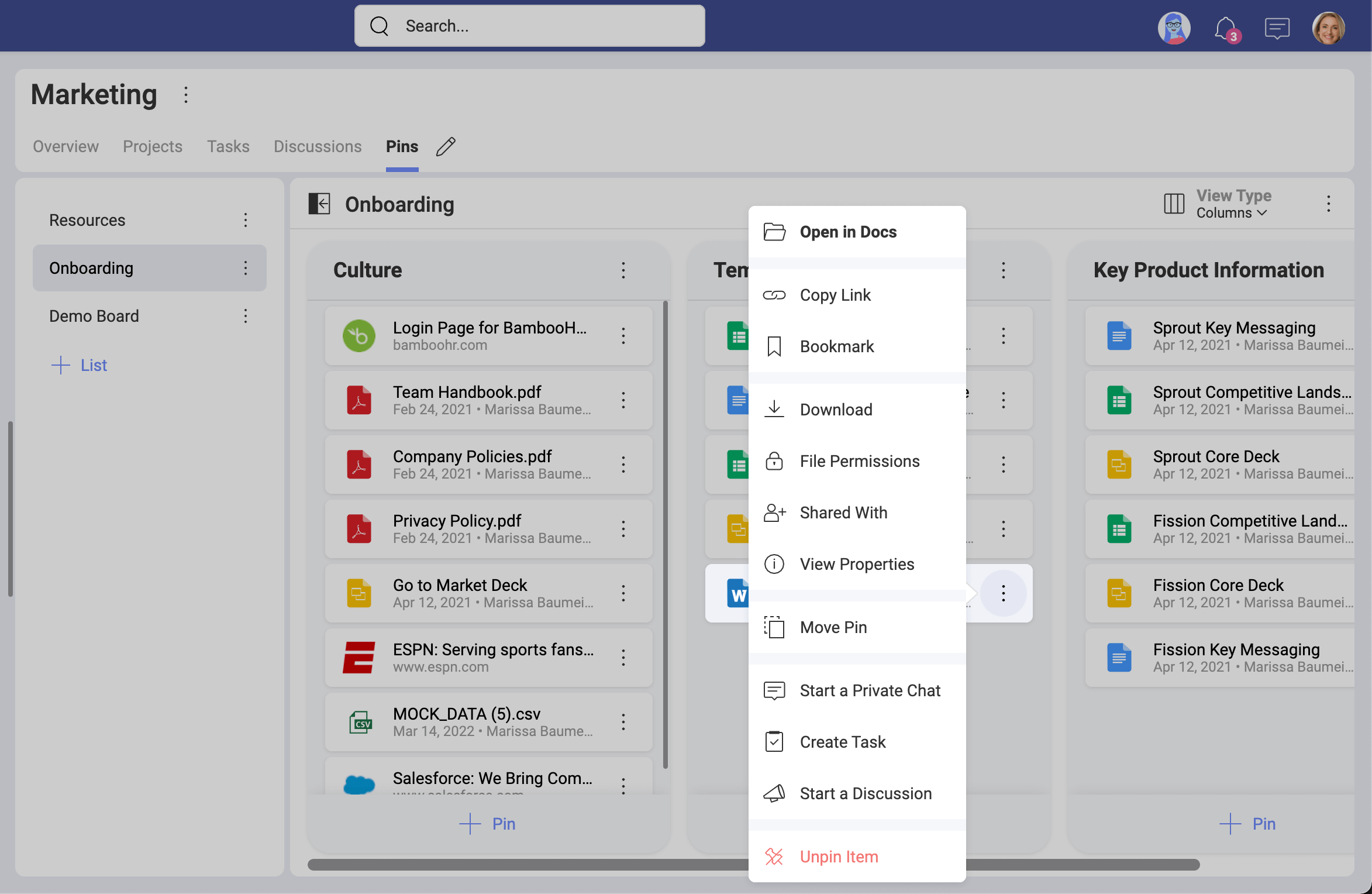Viewport: 1372px width, 894px height.
Task: Click the Bookmark icon in context menu
Action: [775, 345]
